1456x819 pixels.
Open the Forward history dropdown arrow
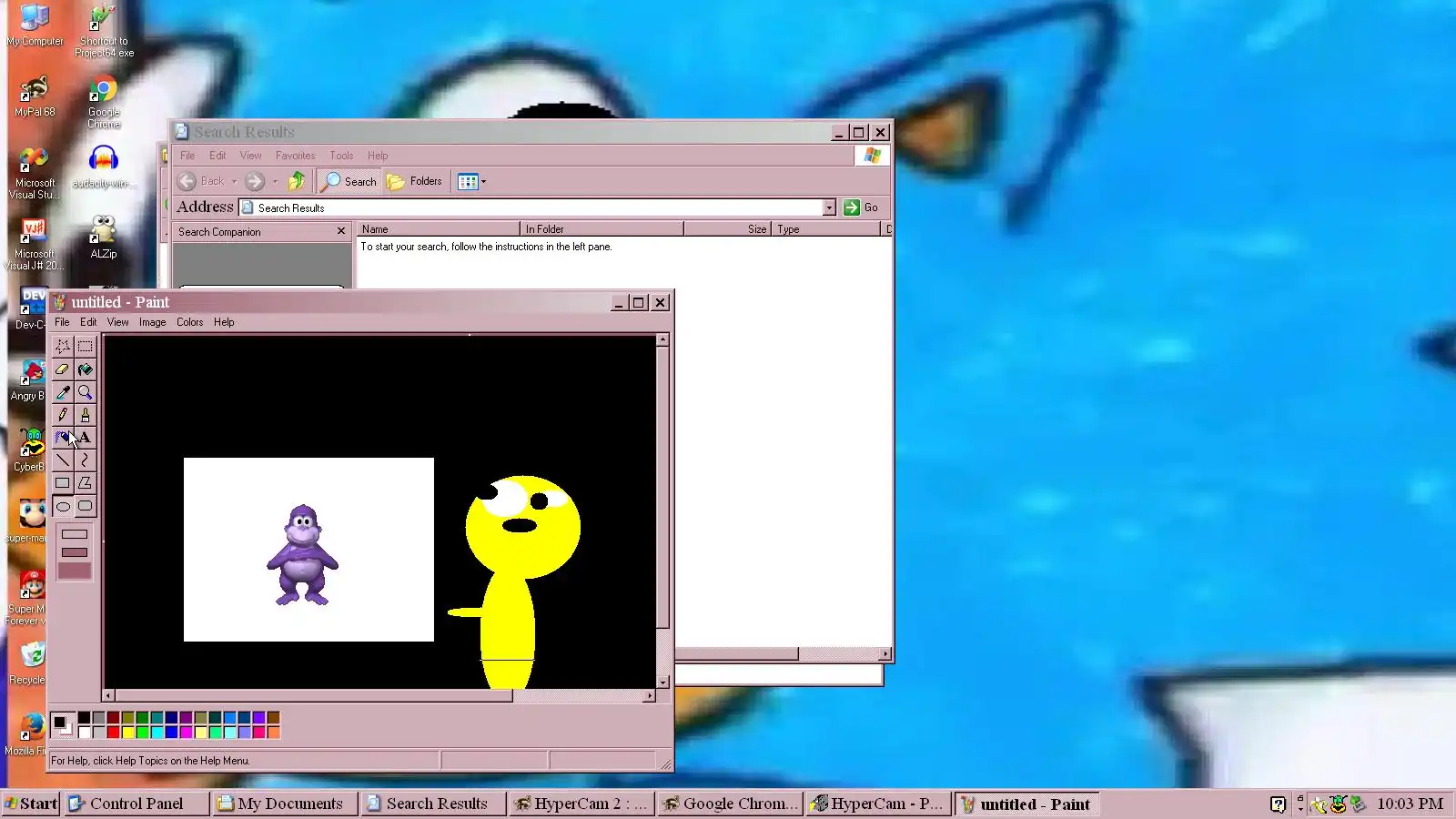(275, 181)
